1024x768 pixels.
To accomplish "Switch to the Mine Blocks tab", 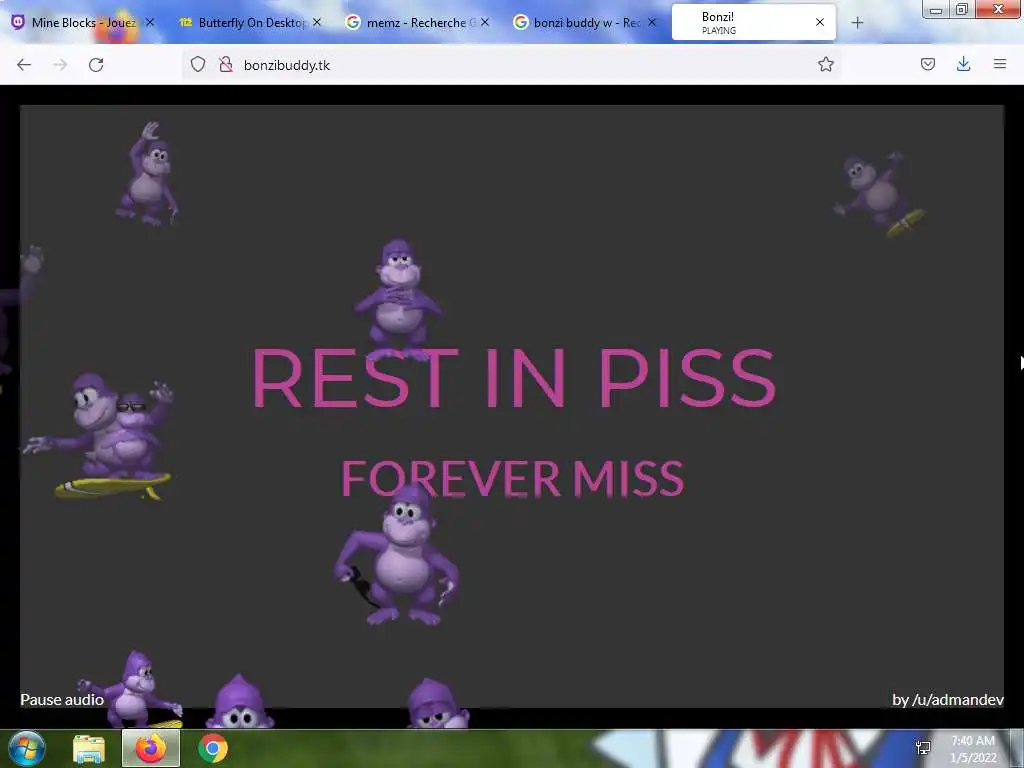I will point(82,23).
